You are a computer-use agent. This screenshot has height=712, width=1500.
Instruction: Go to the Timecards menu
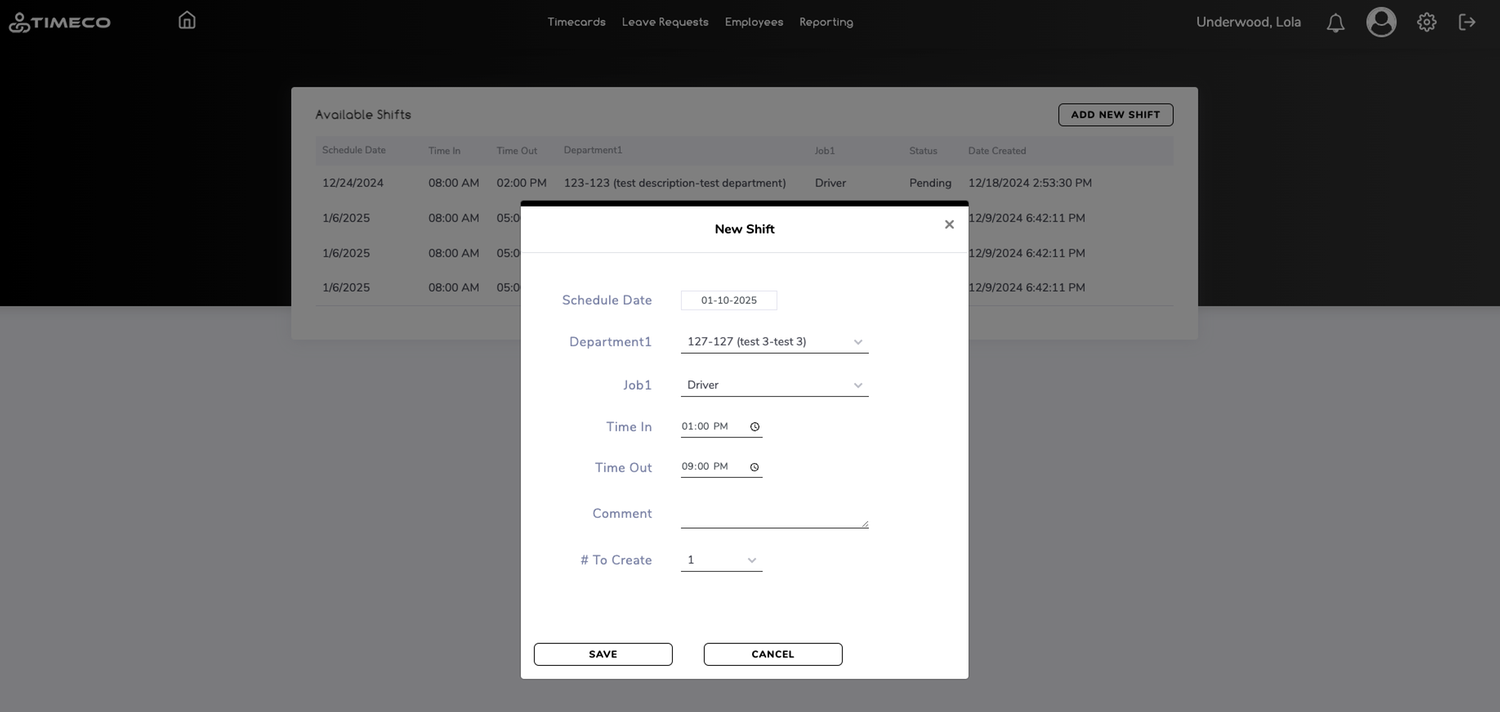point(576,22)
